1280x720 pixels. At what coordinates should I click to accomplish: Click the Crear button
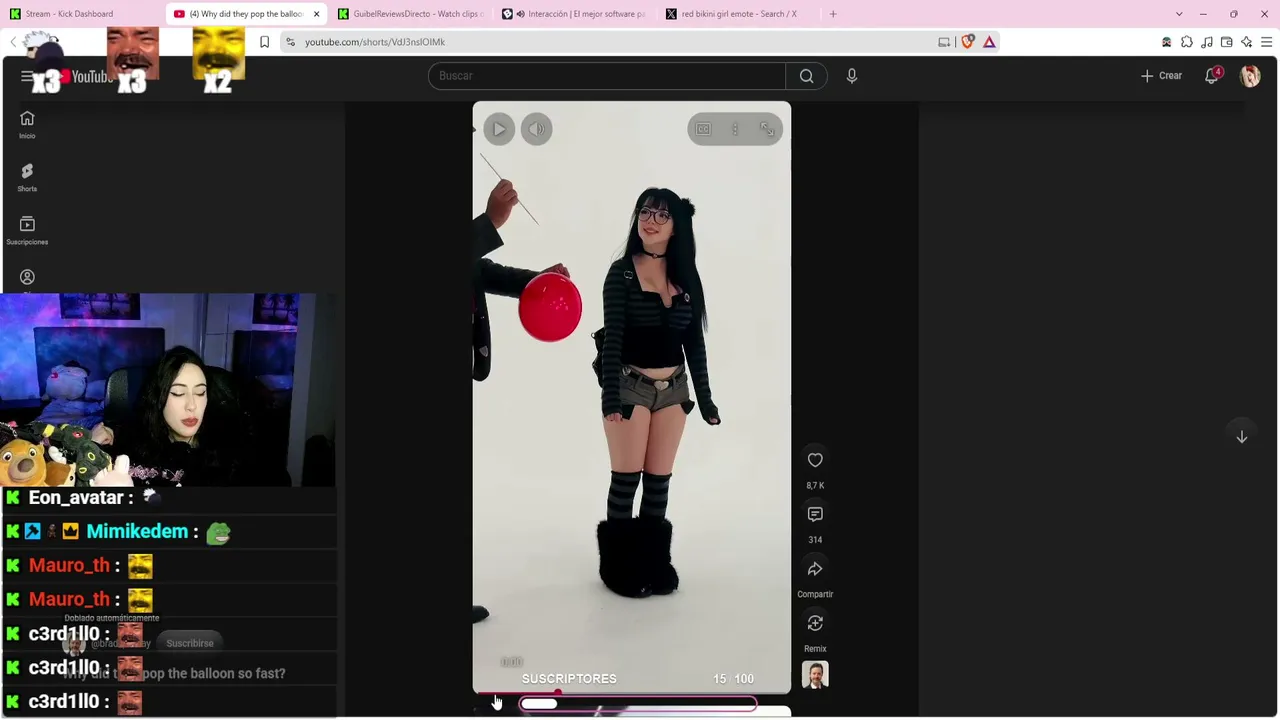click(1161, 76)
